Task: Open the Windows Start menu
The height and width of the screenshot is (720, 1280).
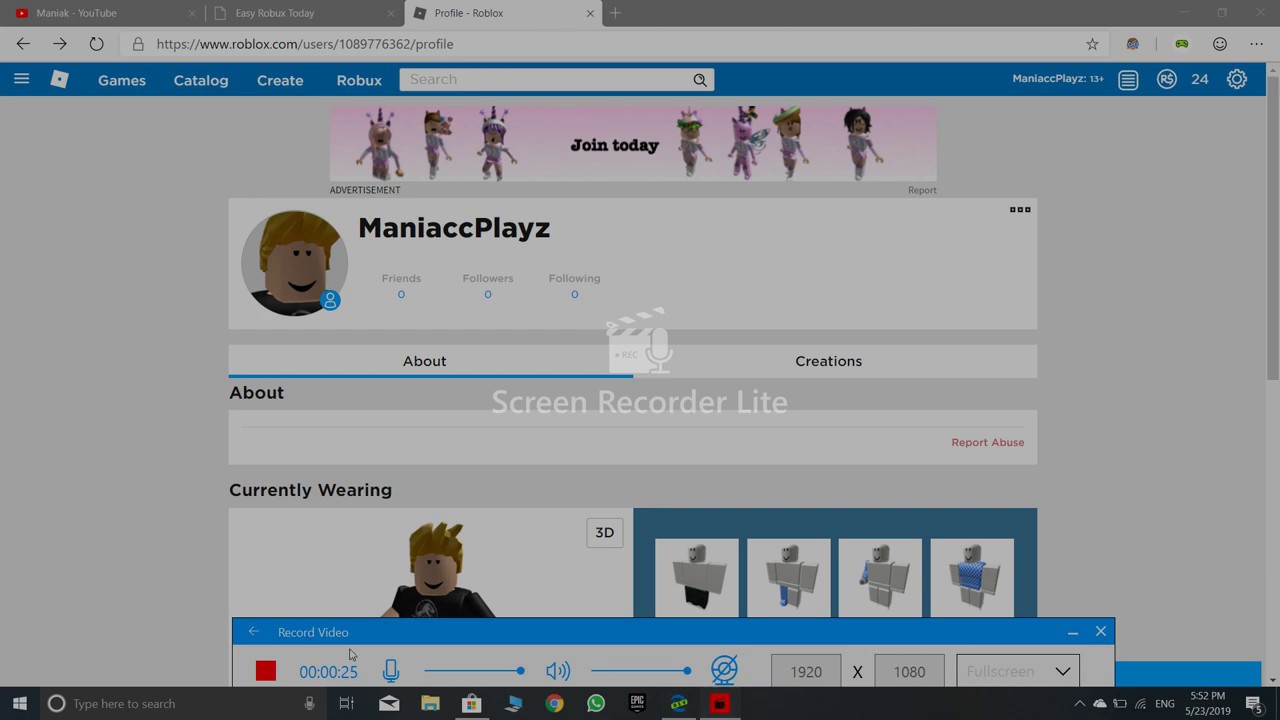Action: [x=19, y=703]
